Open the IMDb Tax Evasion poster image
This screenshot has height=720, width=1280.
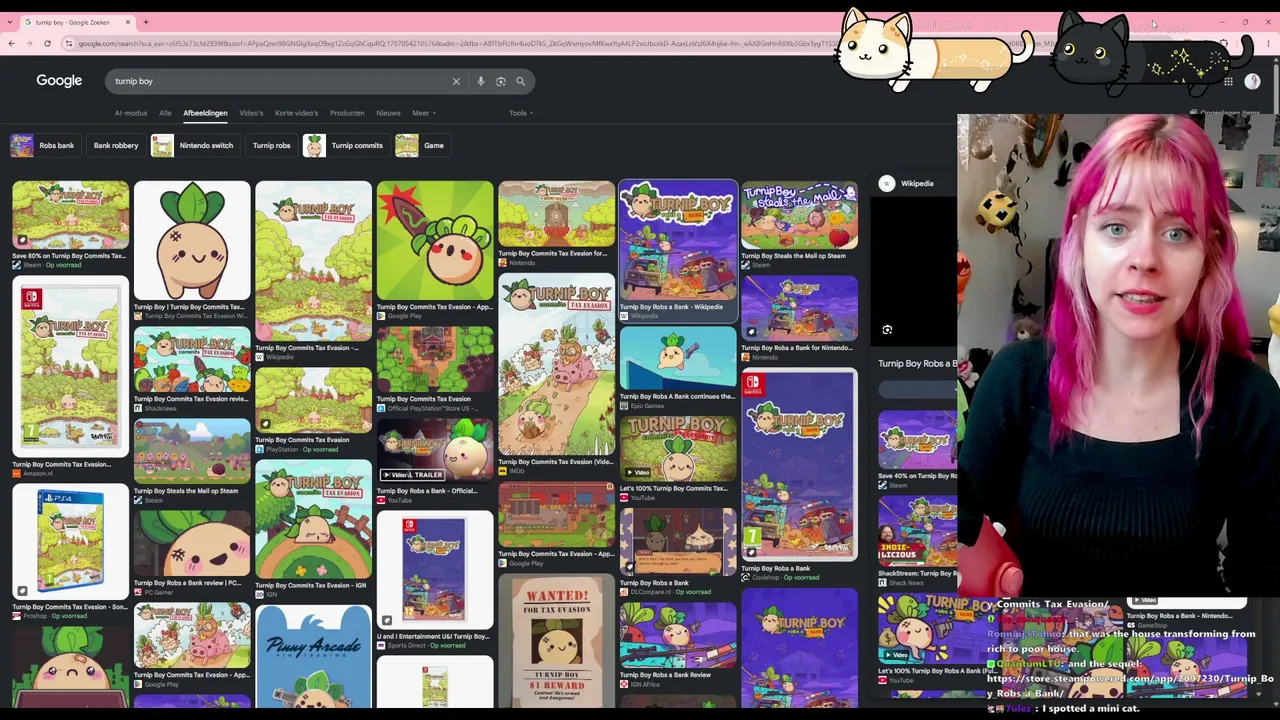tap(556, 364)
